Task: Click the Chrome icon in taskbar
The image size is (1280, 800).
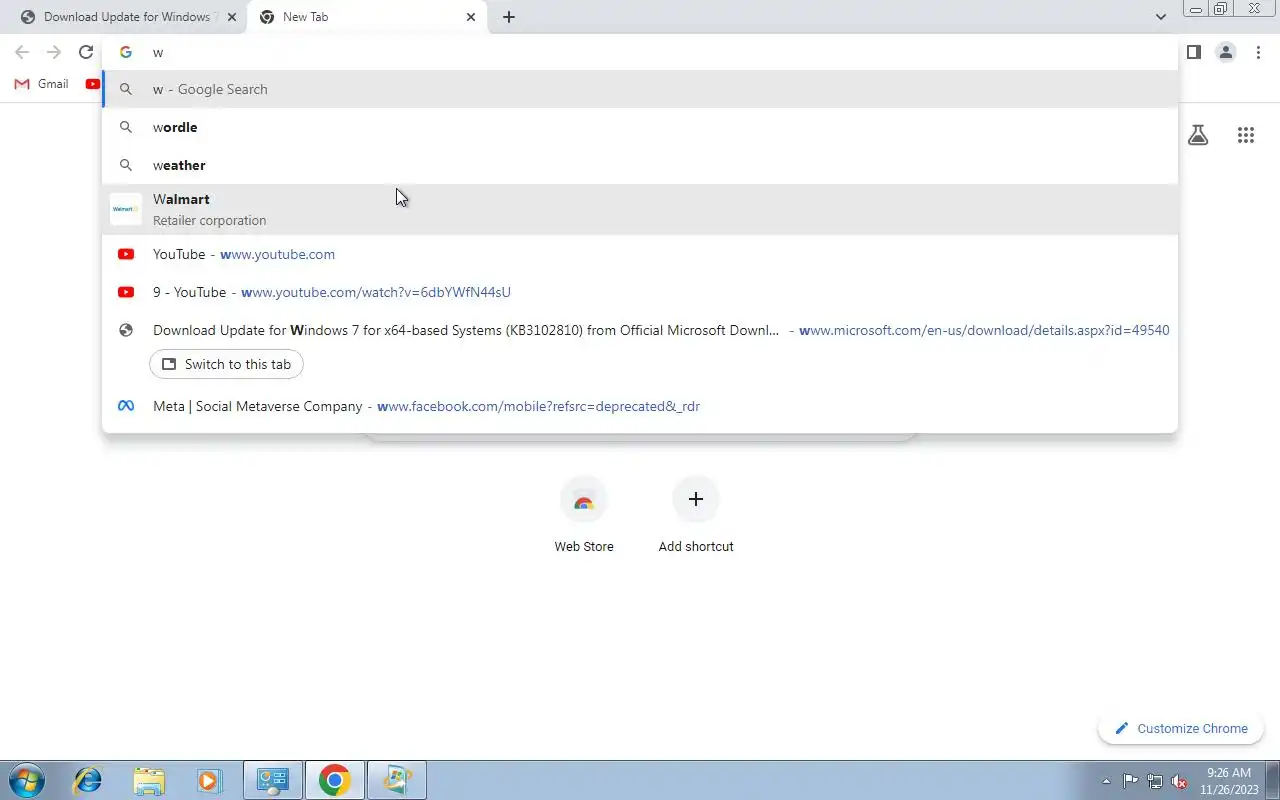Action: 335,780
